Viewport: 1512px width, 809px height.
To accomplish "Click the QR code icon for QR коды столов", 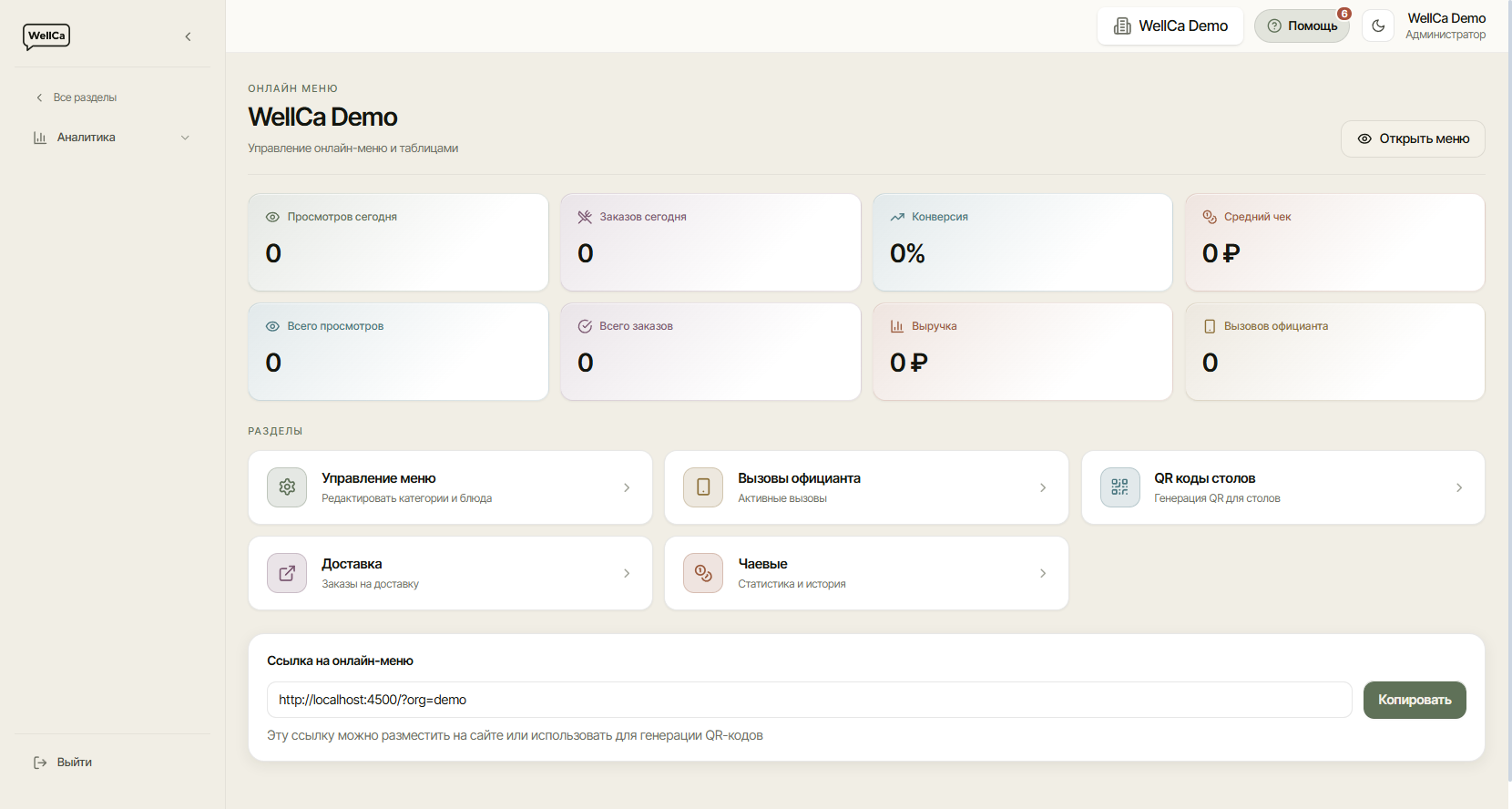I will tap(1119, 487).
